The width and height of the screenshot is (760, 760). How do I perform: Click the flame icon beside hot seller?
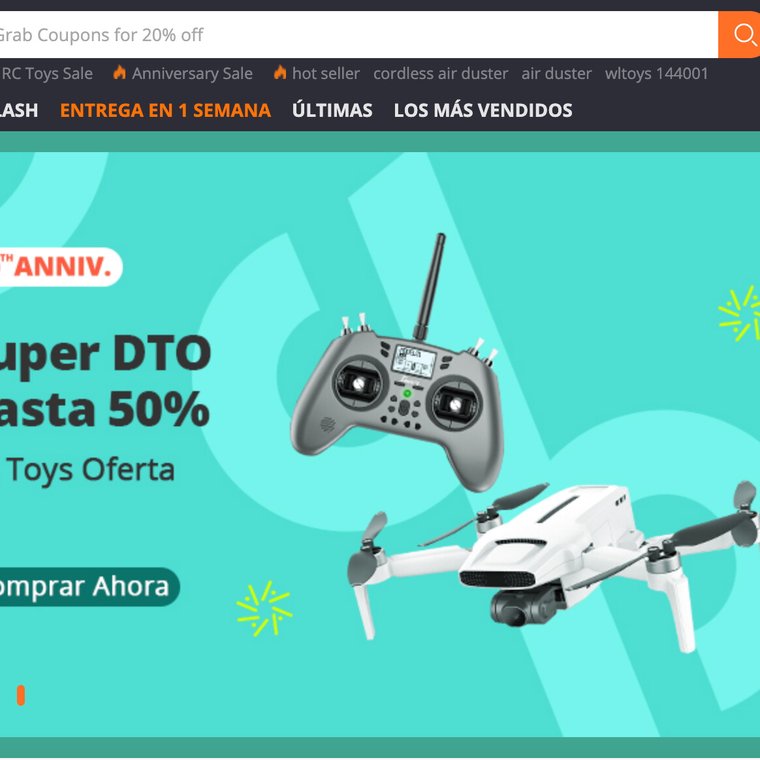point(280,73)
